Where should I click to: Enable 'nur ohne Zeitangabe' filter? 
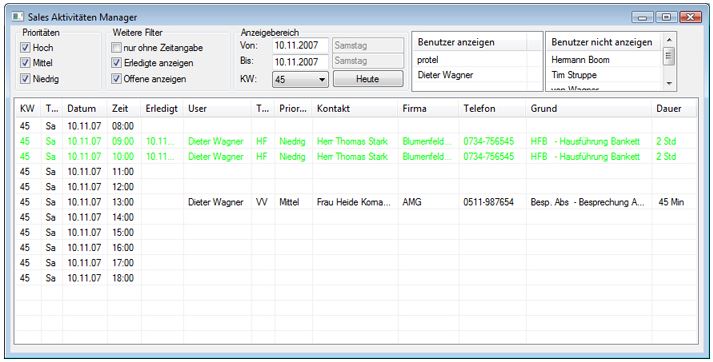pos(117,47)
